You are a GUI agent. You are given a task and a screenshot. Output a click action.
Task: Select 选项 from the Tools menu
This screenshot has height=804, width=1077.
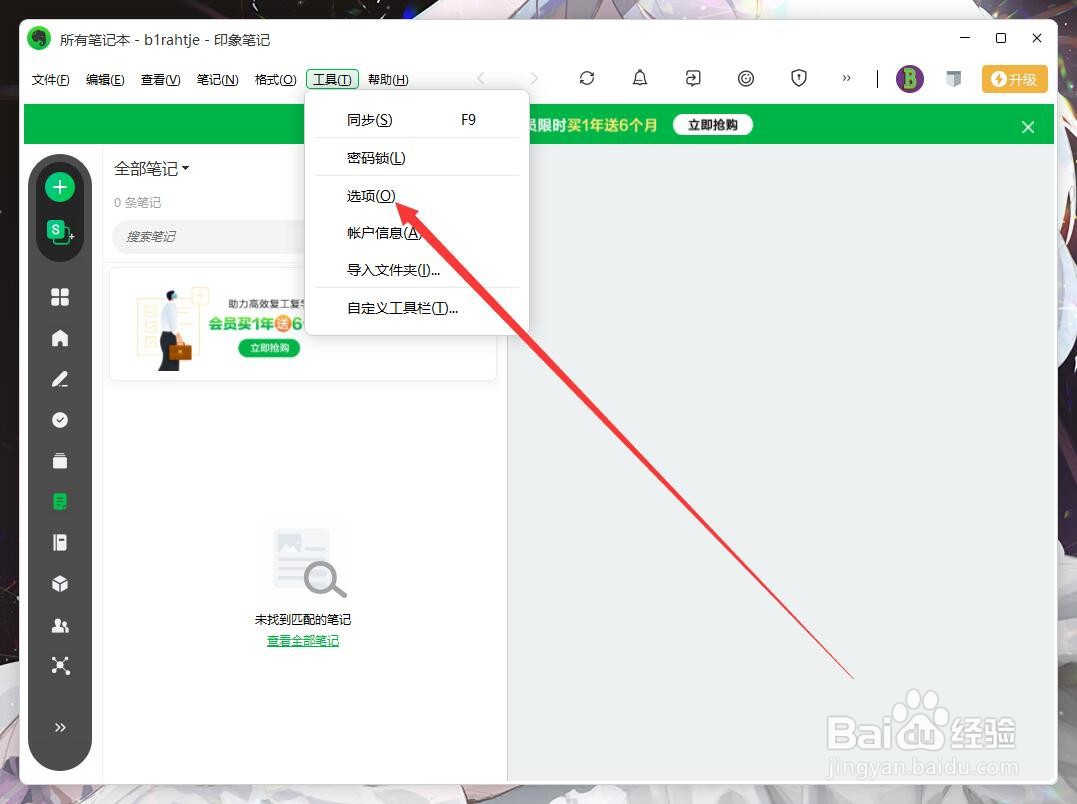370,195
